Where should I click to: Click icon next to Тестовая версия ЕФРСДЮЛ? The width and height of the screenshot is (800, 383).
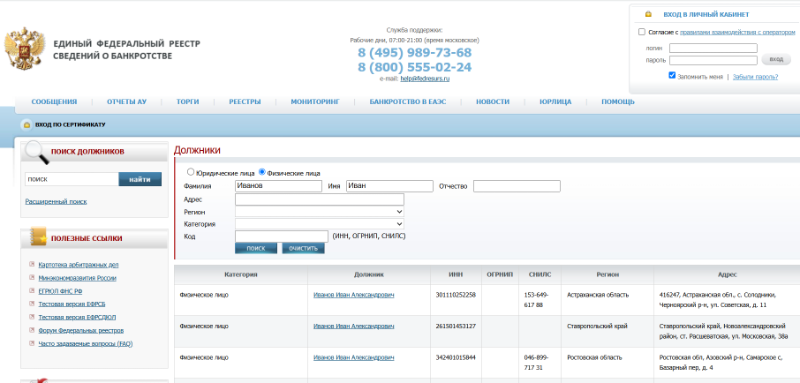(x=32, y=317)
